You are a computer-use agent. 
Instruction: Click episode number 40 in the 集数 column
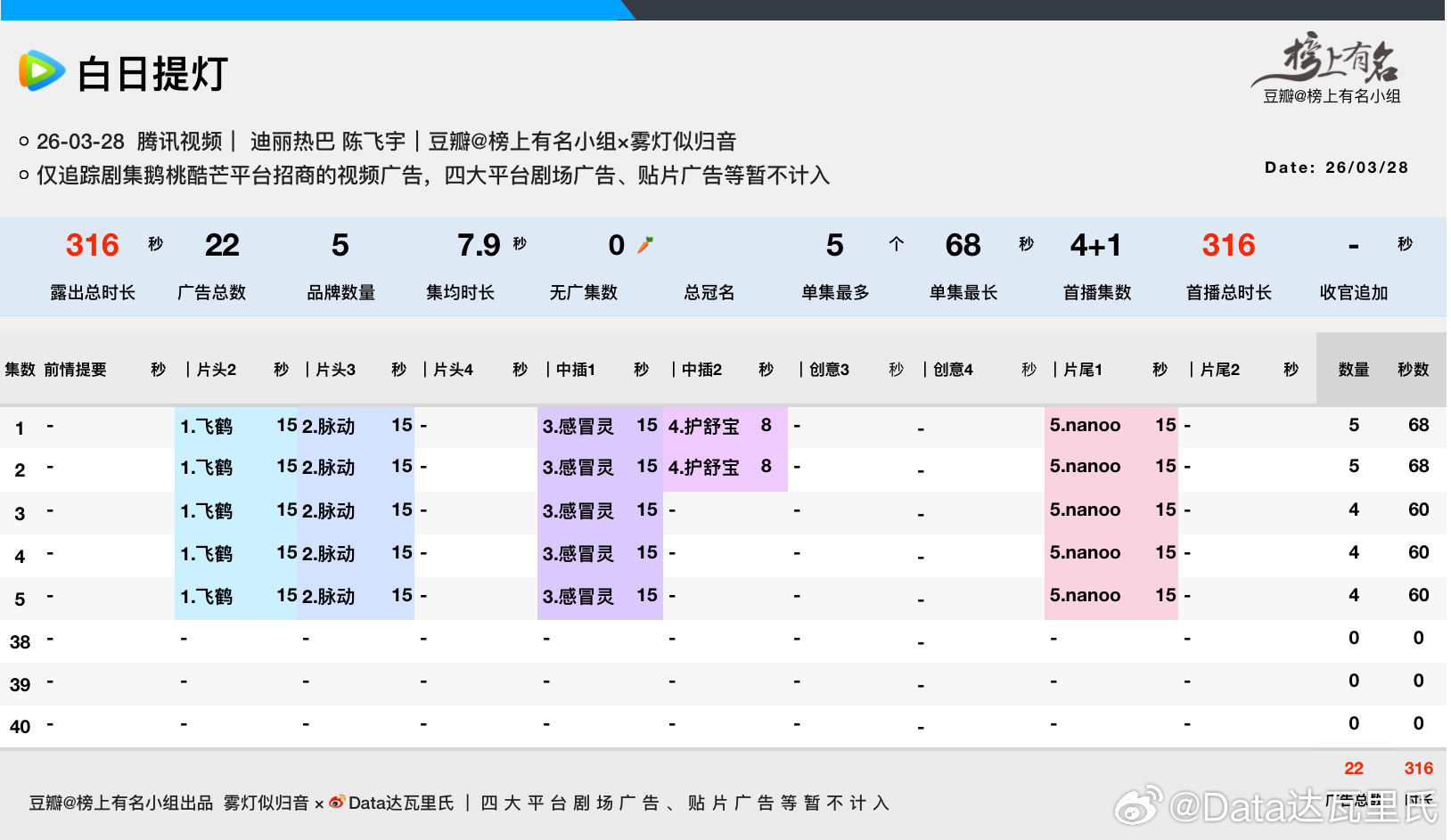(x=20, y=726)
